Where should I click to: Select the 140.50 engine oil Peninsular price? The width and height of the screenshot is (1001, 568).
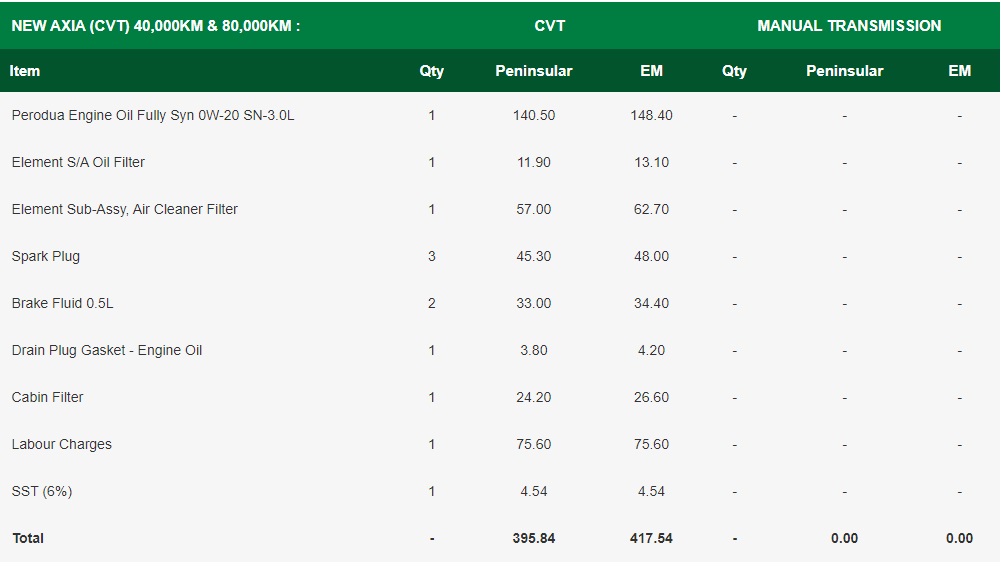533,115
